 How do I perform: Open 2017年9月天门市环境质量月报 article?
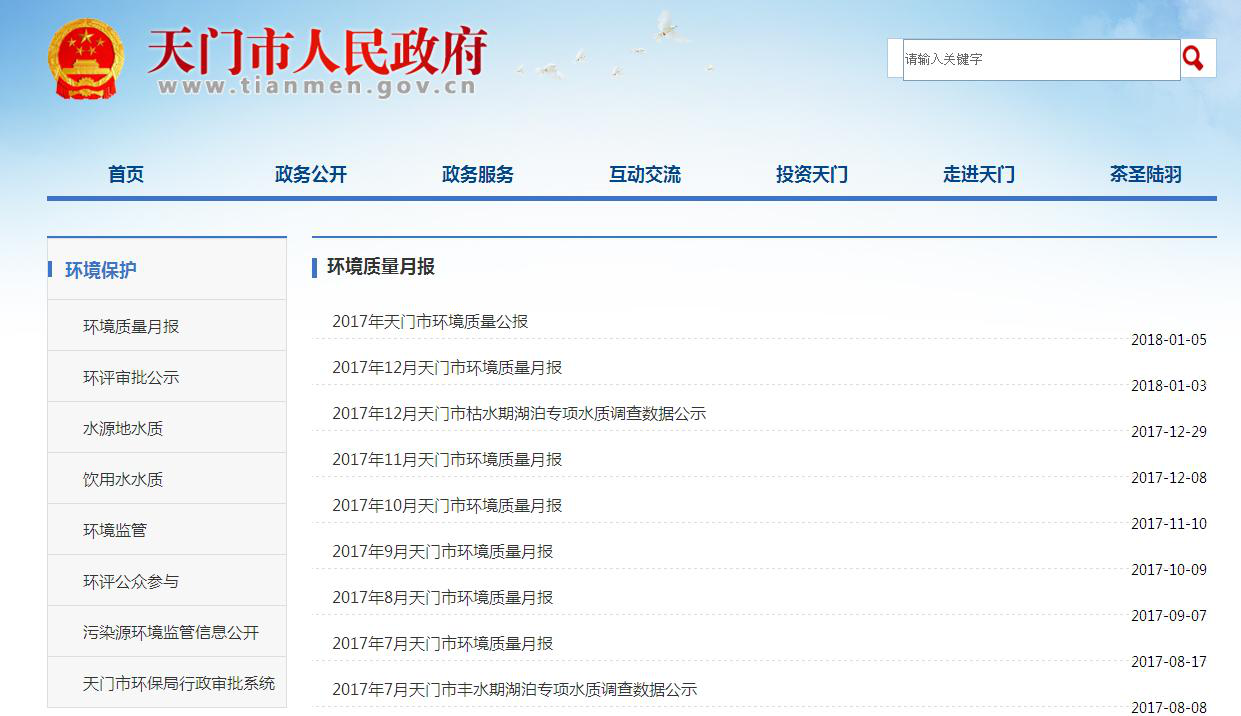tap(443, 551)
